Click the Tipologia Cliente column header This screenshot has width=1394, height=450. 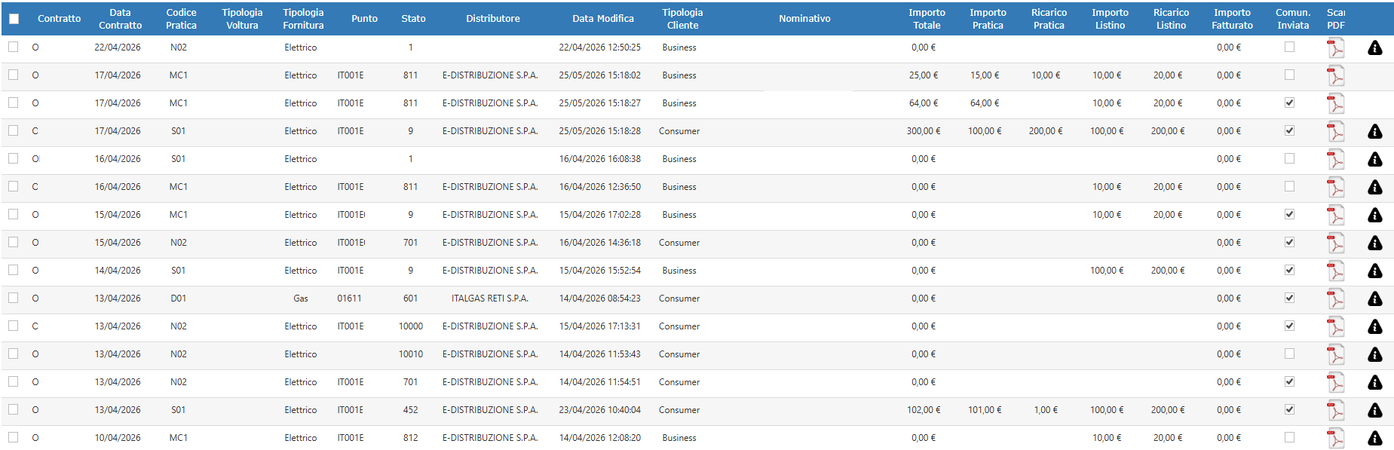click(x=683, y=19)
